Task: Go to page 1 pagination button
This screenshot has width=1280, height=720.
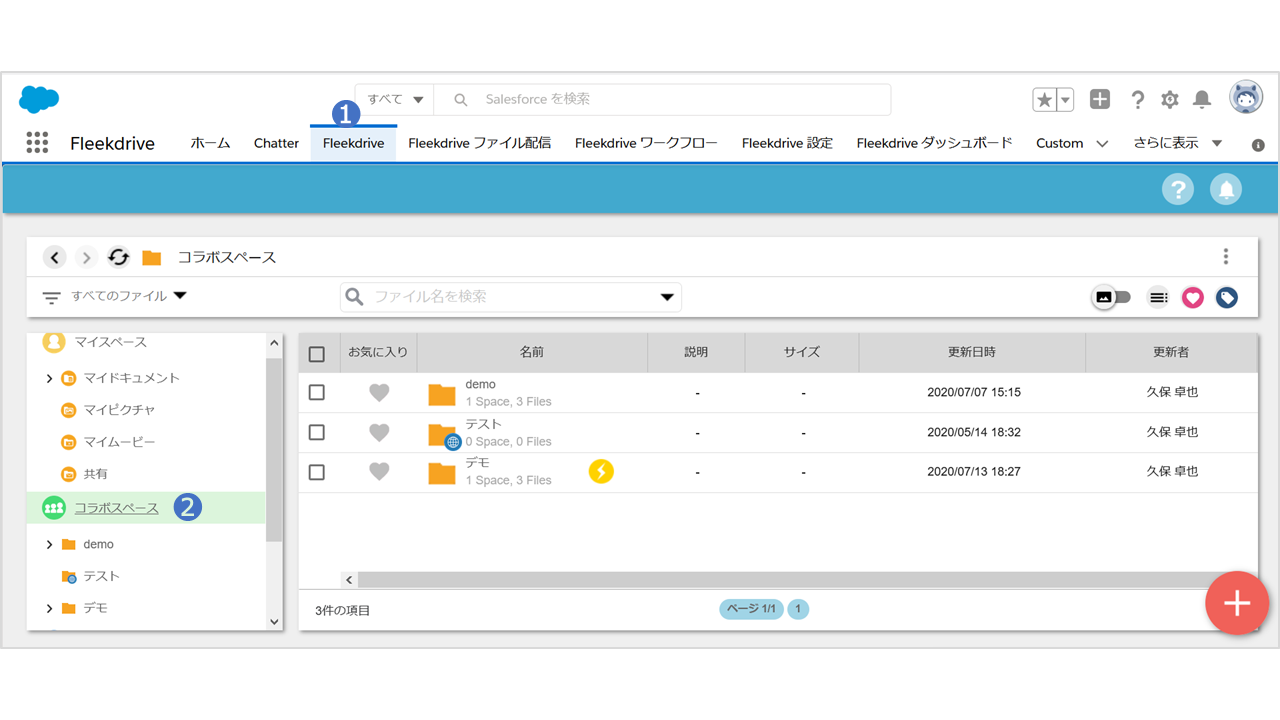Action: [798, 609]
